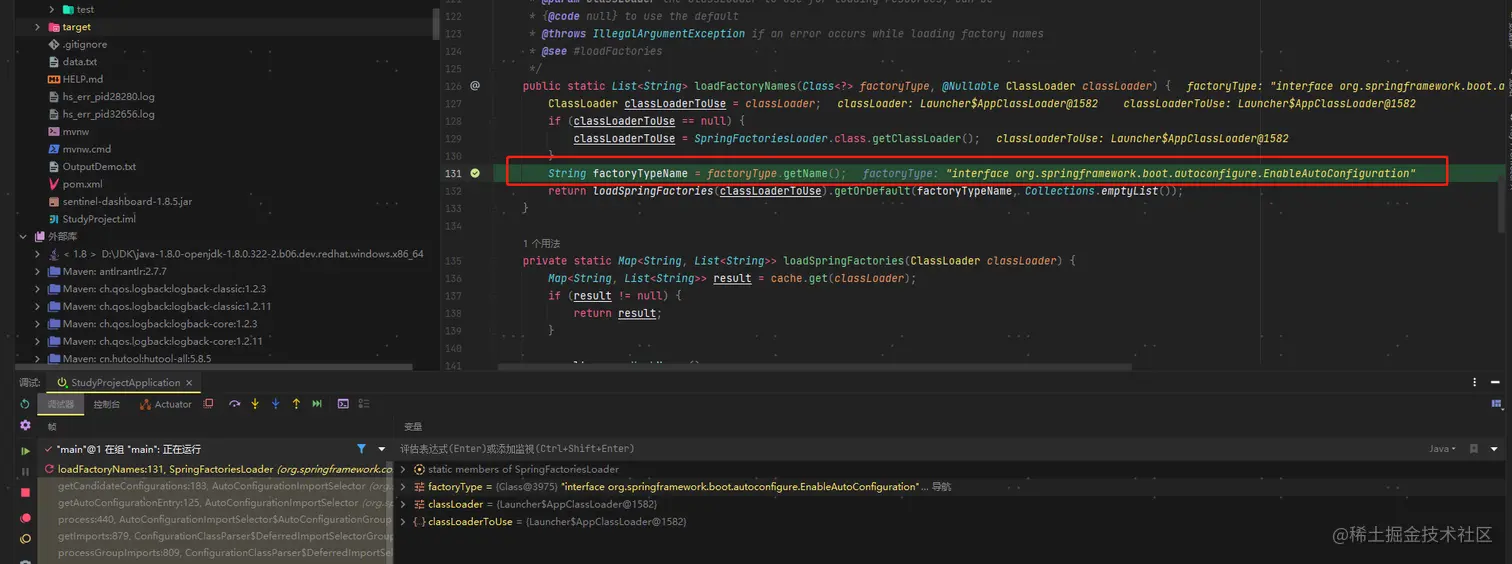Switch to the 调试器 debugger tab

60,404
